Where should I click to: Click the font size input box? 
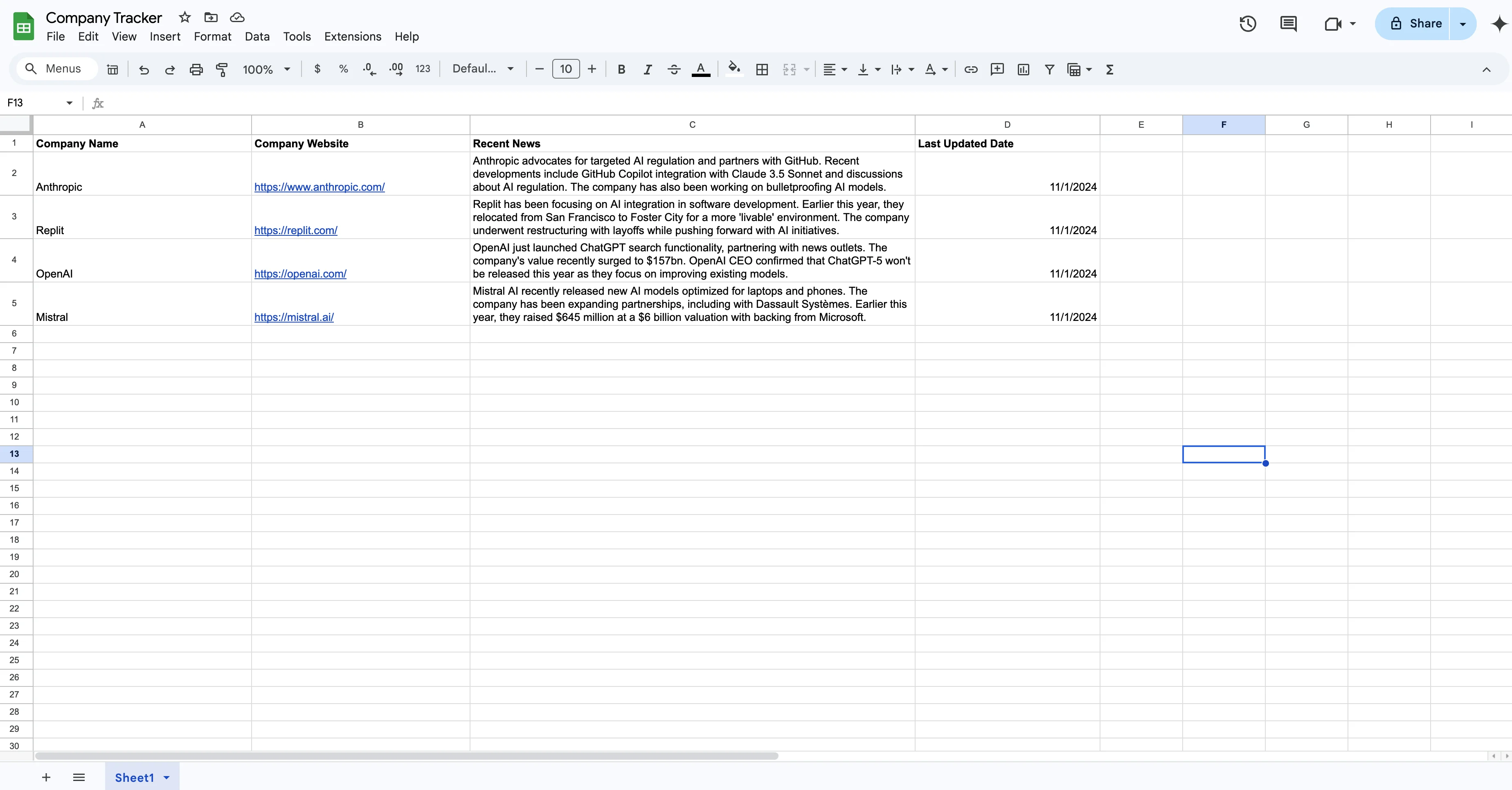565,69
